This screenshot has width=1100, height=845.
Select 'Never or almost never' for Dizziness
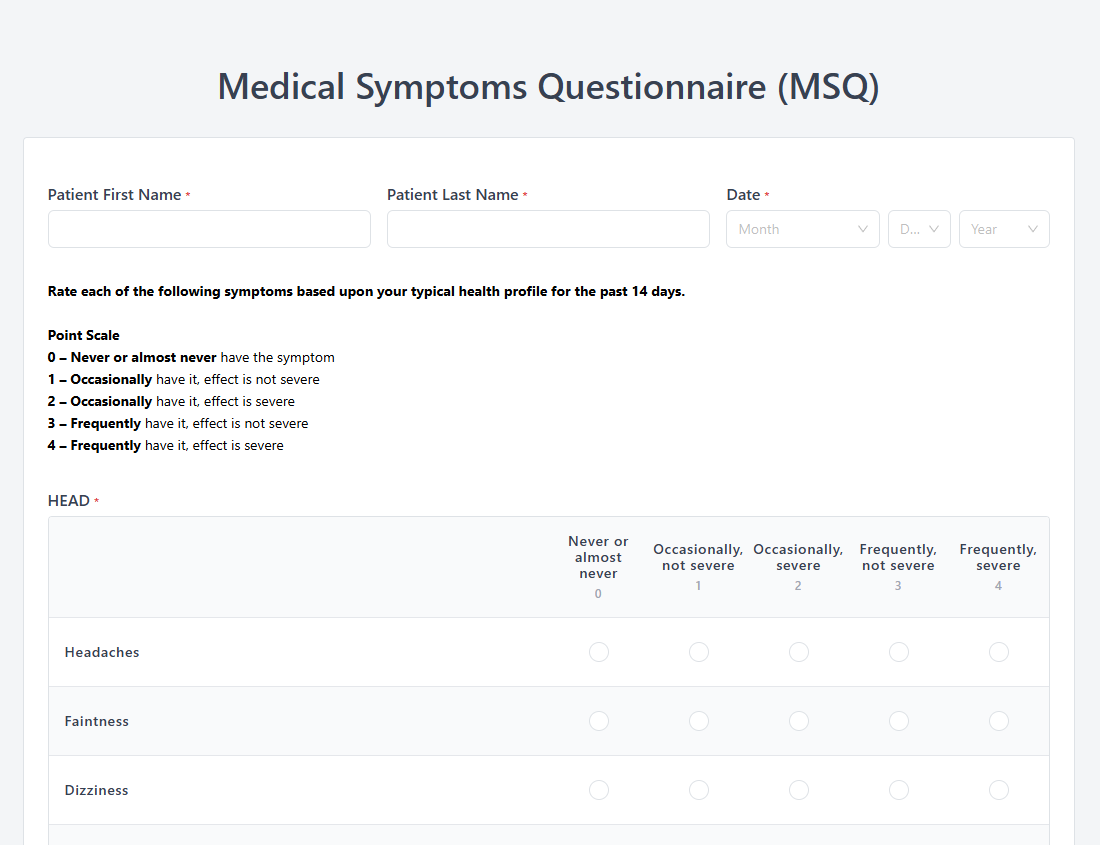coord(599,790)
